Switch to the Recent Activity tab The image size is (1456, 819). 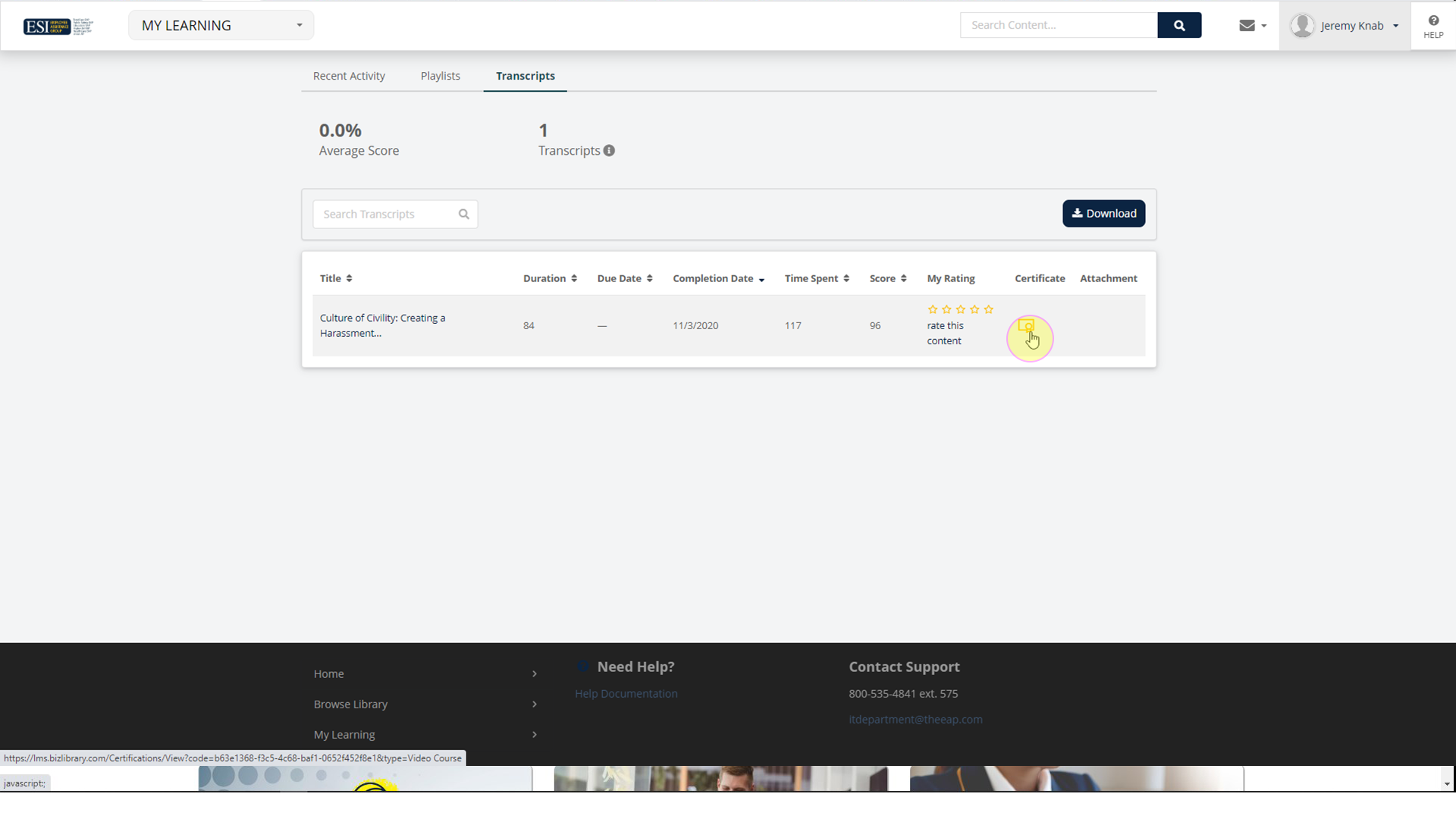pos(349,76)
